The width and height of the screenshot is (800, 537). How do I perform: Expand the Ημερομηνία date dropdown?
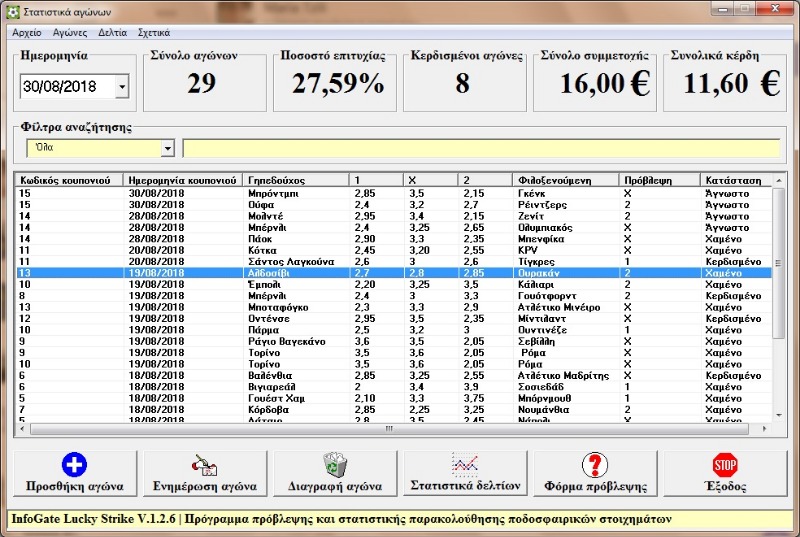(122, 88)
